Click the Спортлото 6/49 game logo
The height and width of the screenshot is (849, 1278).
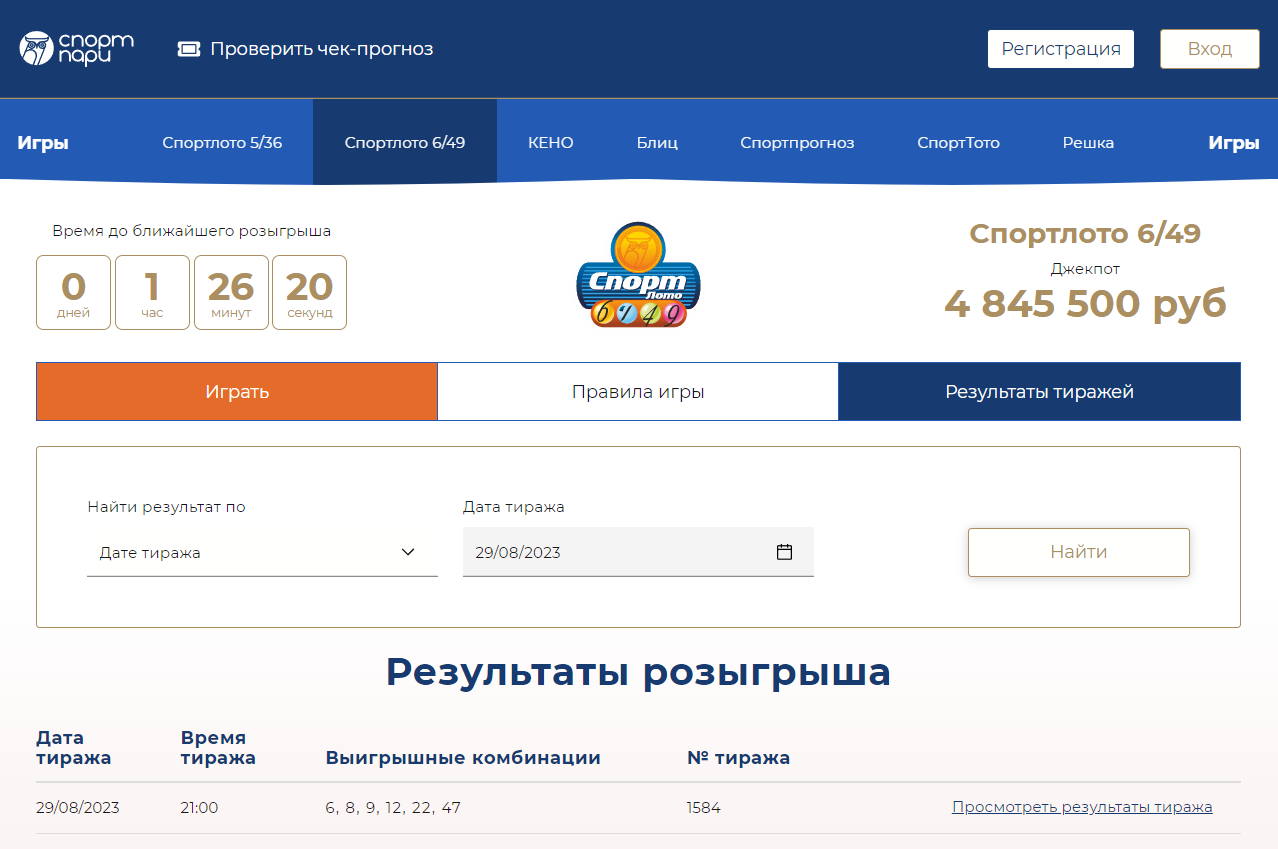[638, 276]
